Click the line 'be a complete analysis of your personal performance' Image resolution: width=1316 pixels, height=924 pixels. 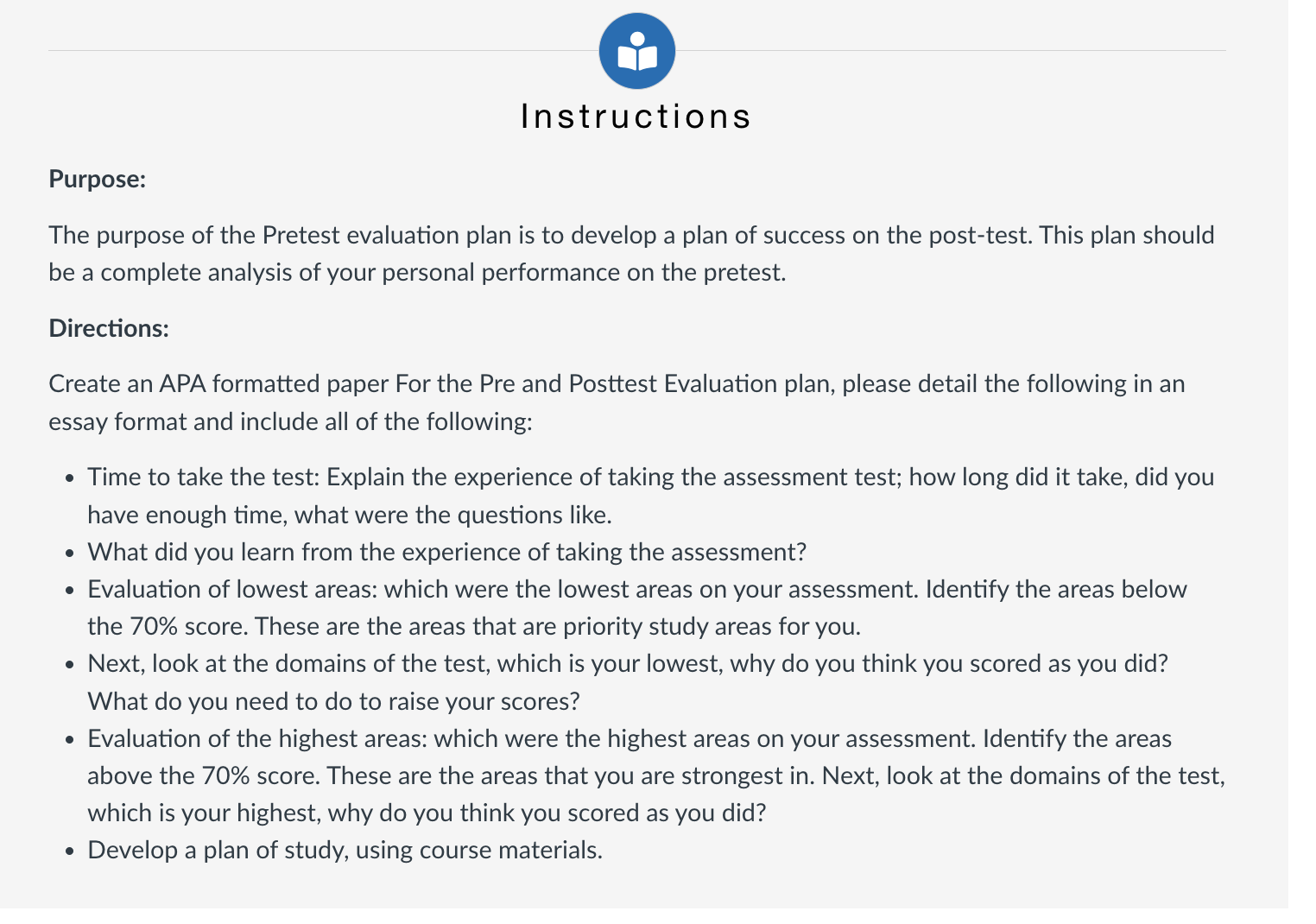coord(418,273)
